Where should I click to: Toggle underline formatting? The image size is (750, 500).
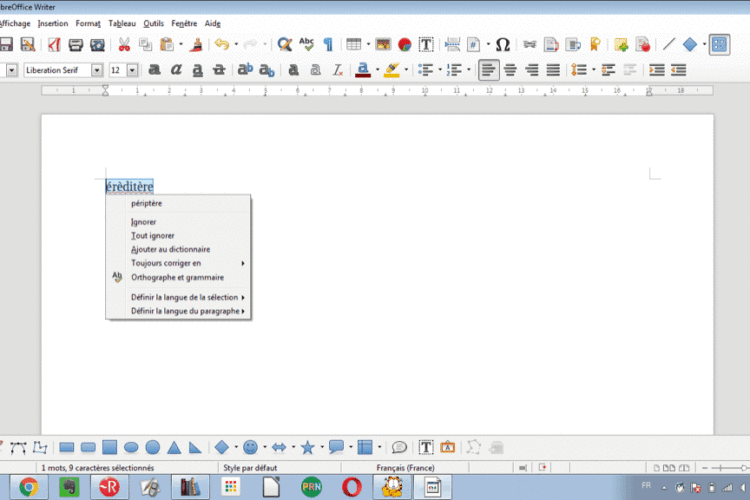[x=197, y=70]
